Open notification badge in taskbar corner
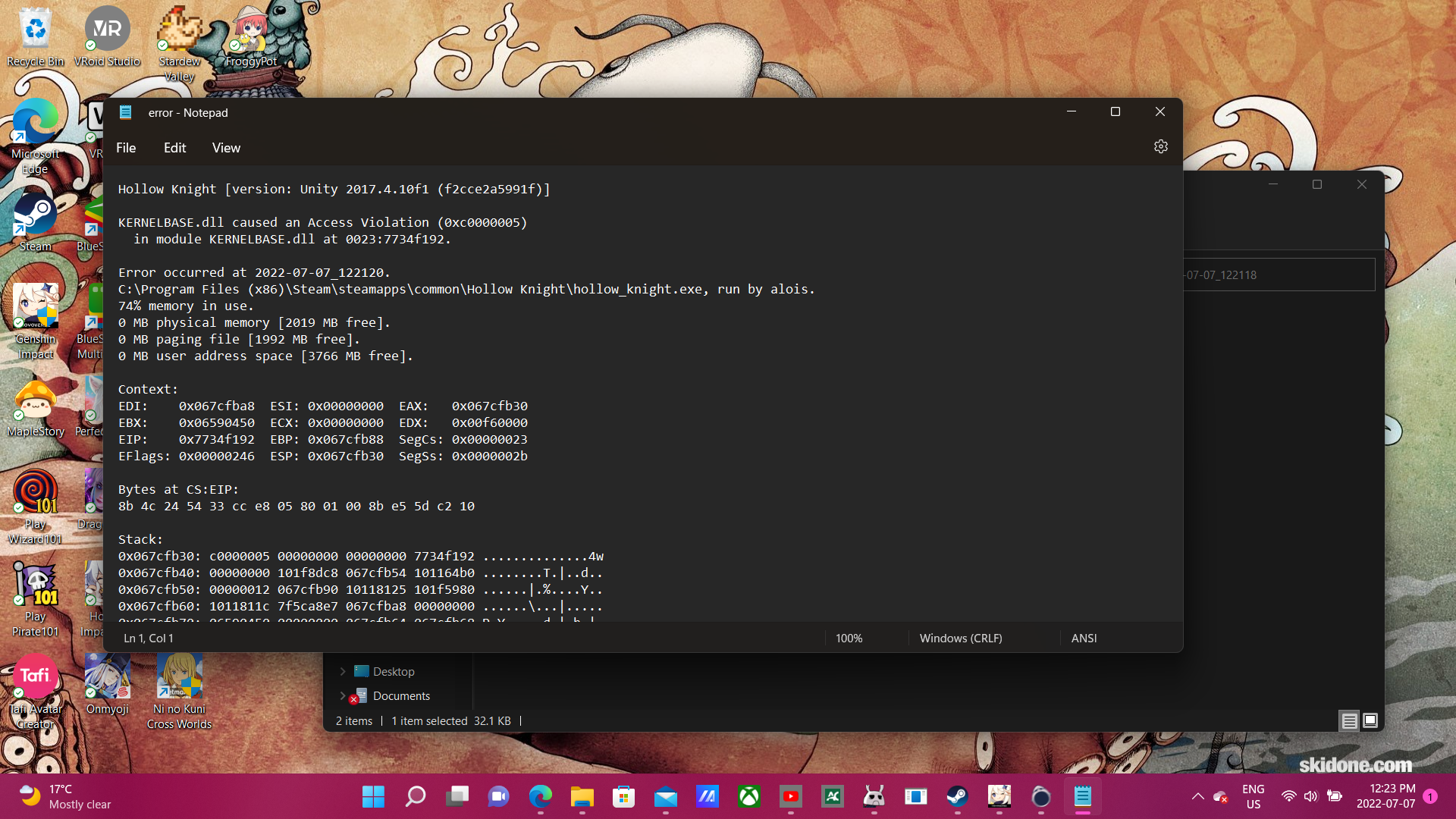Image resolution: width=1456 pixels, height=819 pixels. click(x=1430, y=796)
